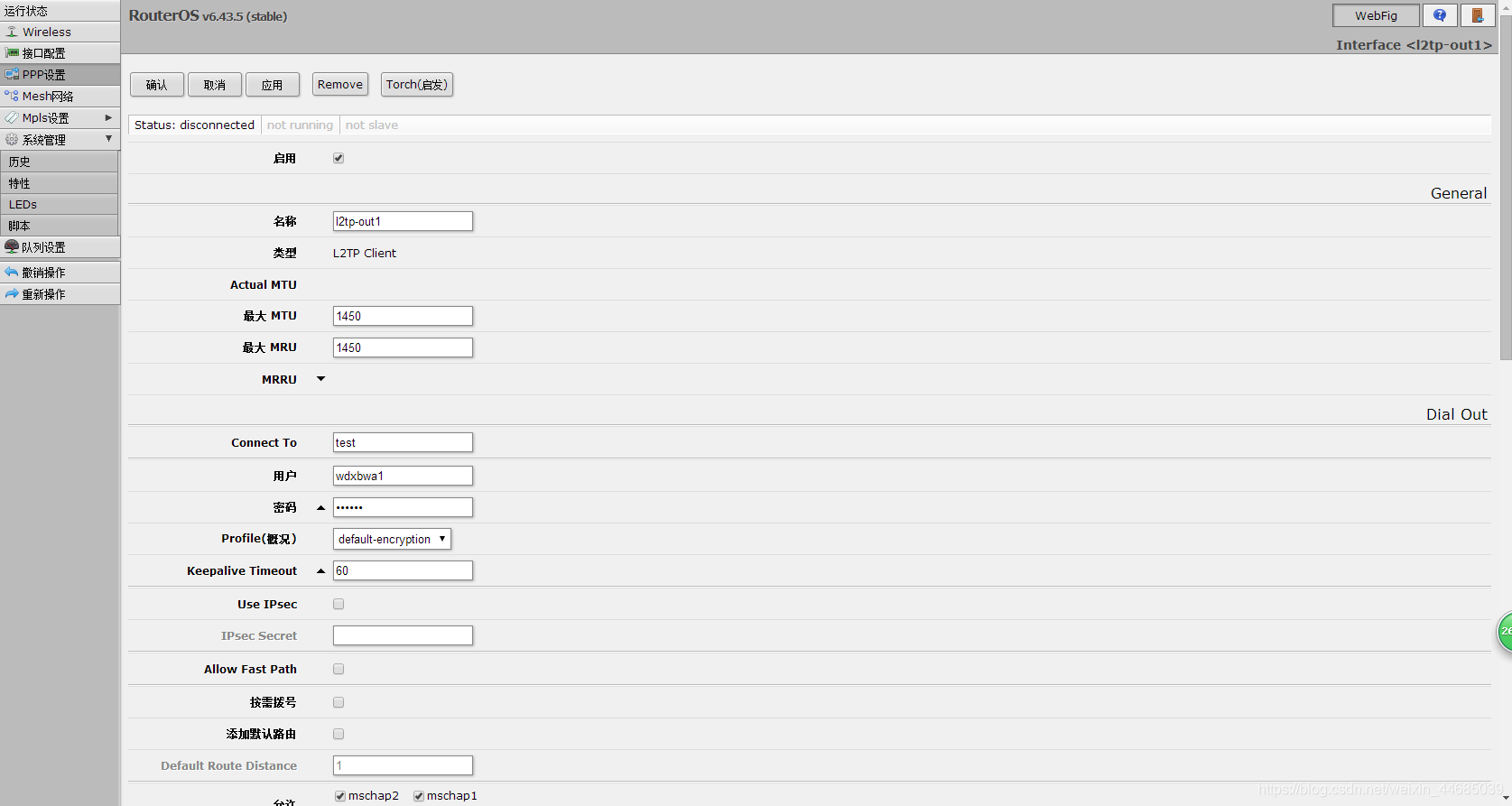Click the Connect To input field
The image size is (1512, 806).
pyautogui.click(x=403, y=442)
